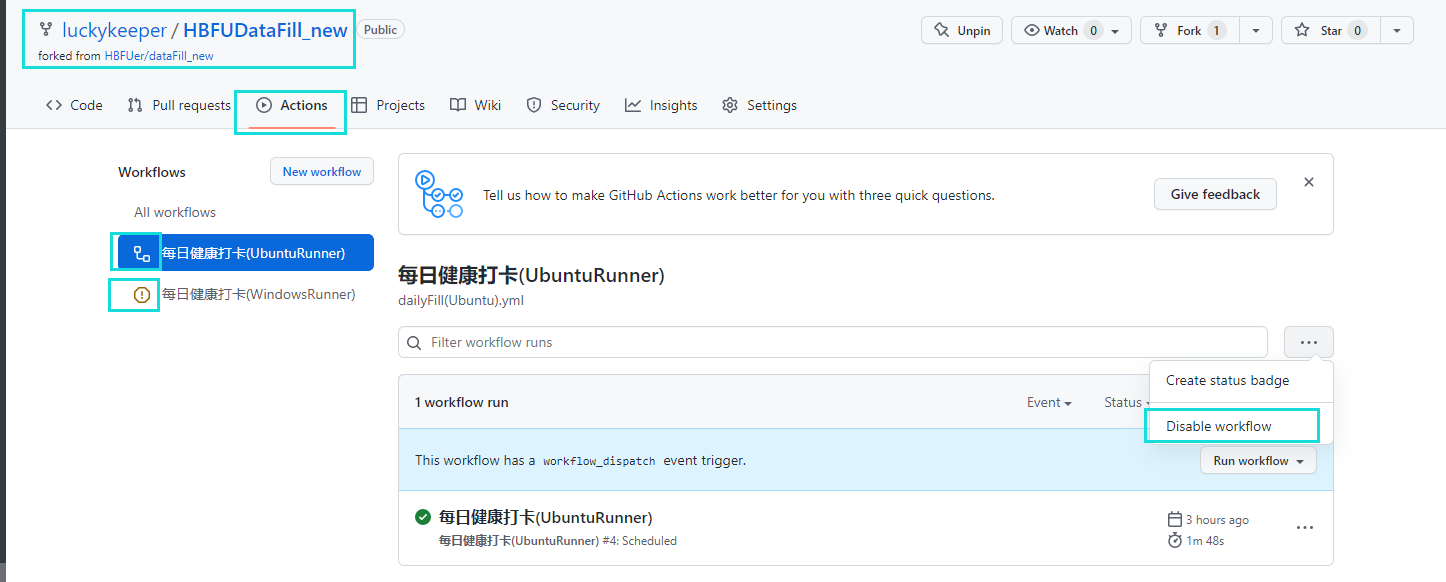
Task: Click the 1 workflow run heading text
Action: click(462, 402)
